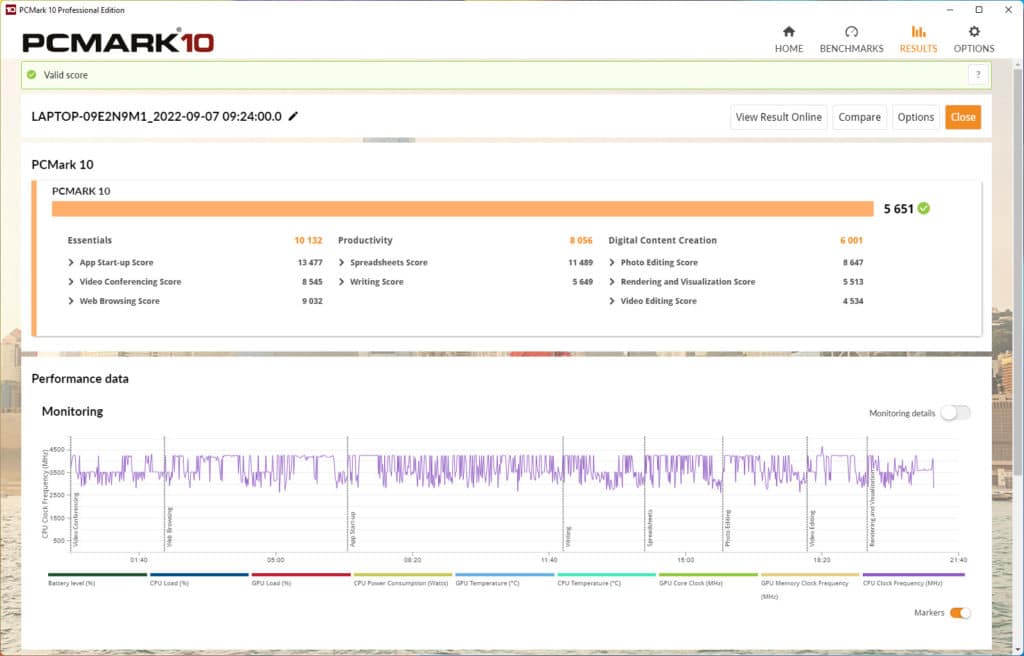Viewport: 1024px width, 656px height.
Task: Click the green check icon beside Valid score
Action: coord(31,75)
